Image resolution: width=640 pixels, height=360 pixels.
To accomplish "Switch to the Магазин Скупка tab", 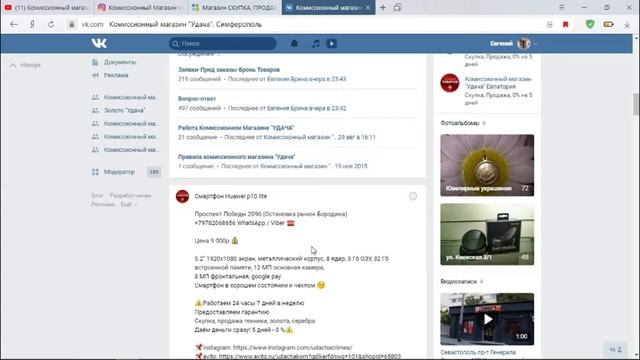I will tap(235, 7).
